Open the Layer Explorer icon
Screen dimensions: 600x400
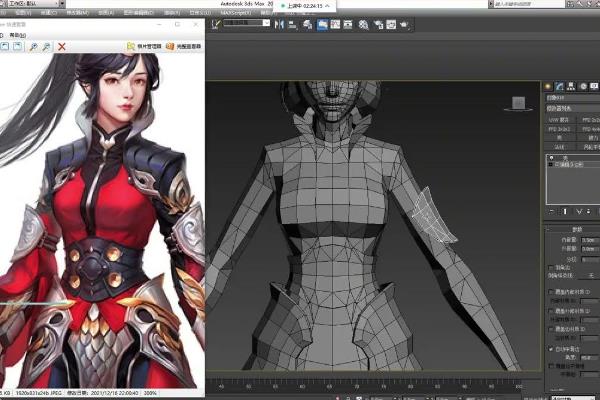(308, 25)
